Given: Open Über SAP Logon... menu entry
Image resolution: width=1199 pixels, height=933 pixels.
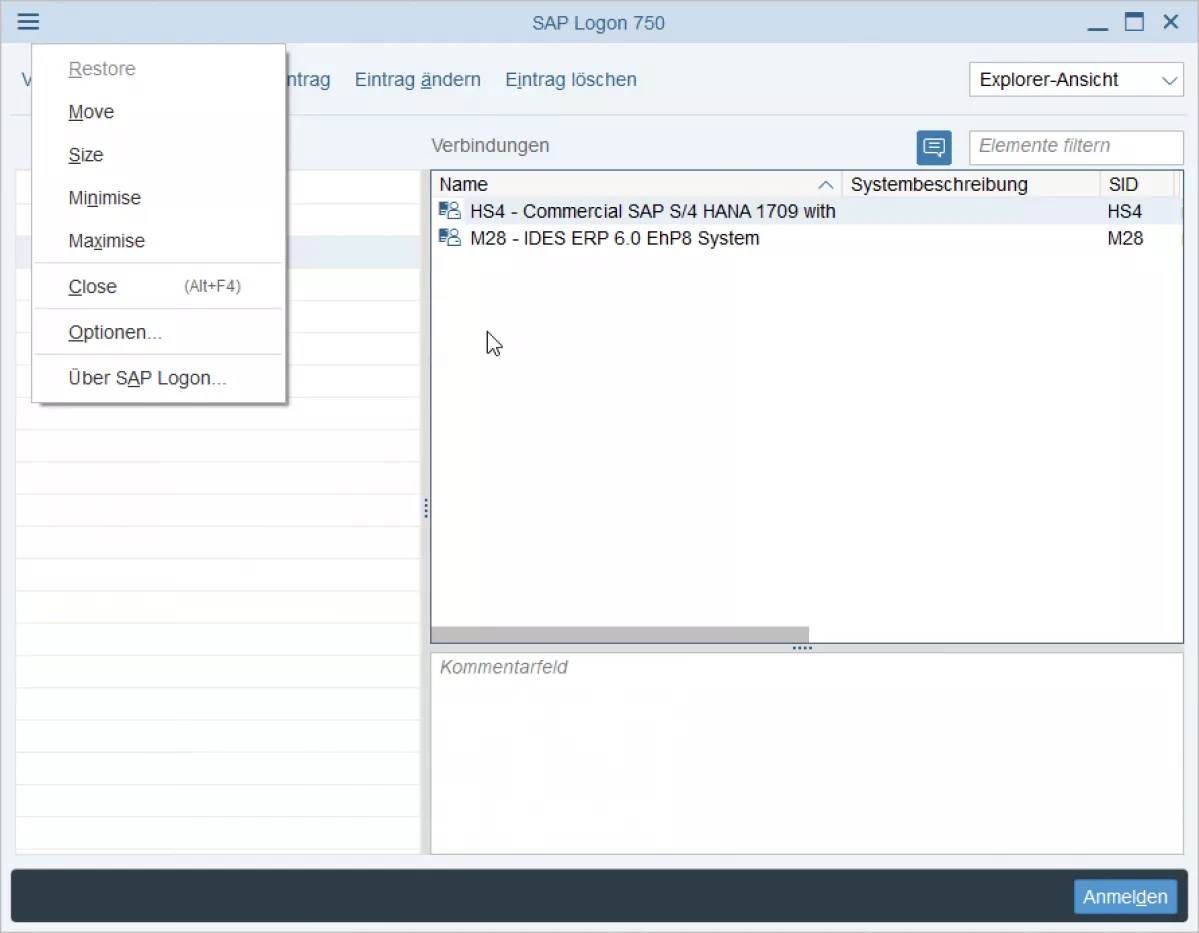Looking at the screenshot, I should (x=158, y=378).
